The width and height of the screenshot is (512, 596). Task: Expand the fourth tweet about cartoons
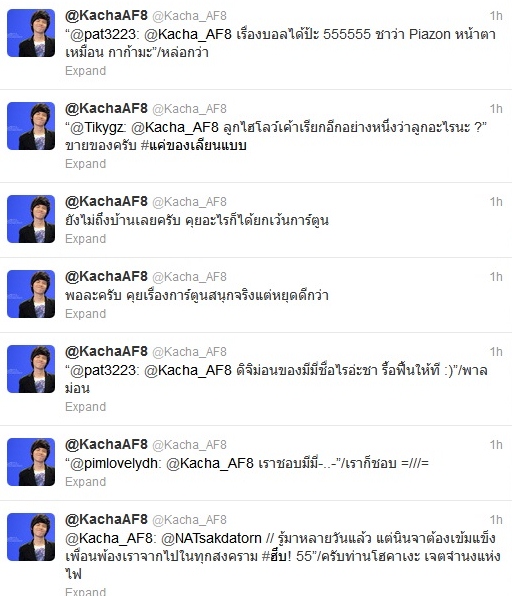[x=86, y=314]
